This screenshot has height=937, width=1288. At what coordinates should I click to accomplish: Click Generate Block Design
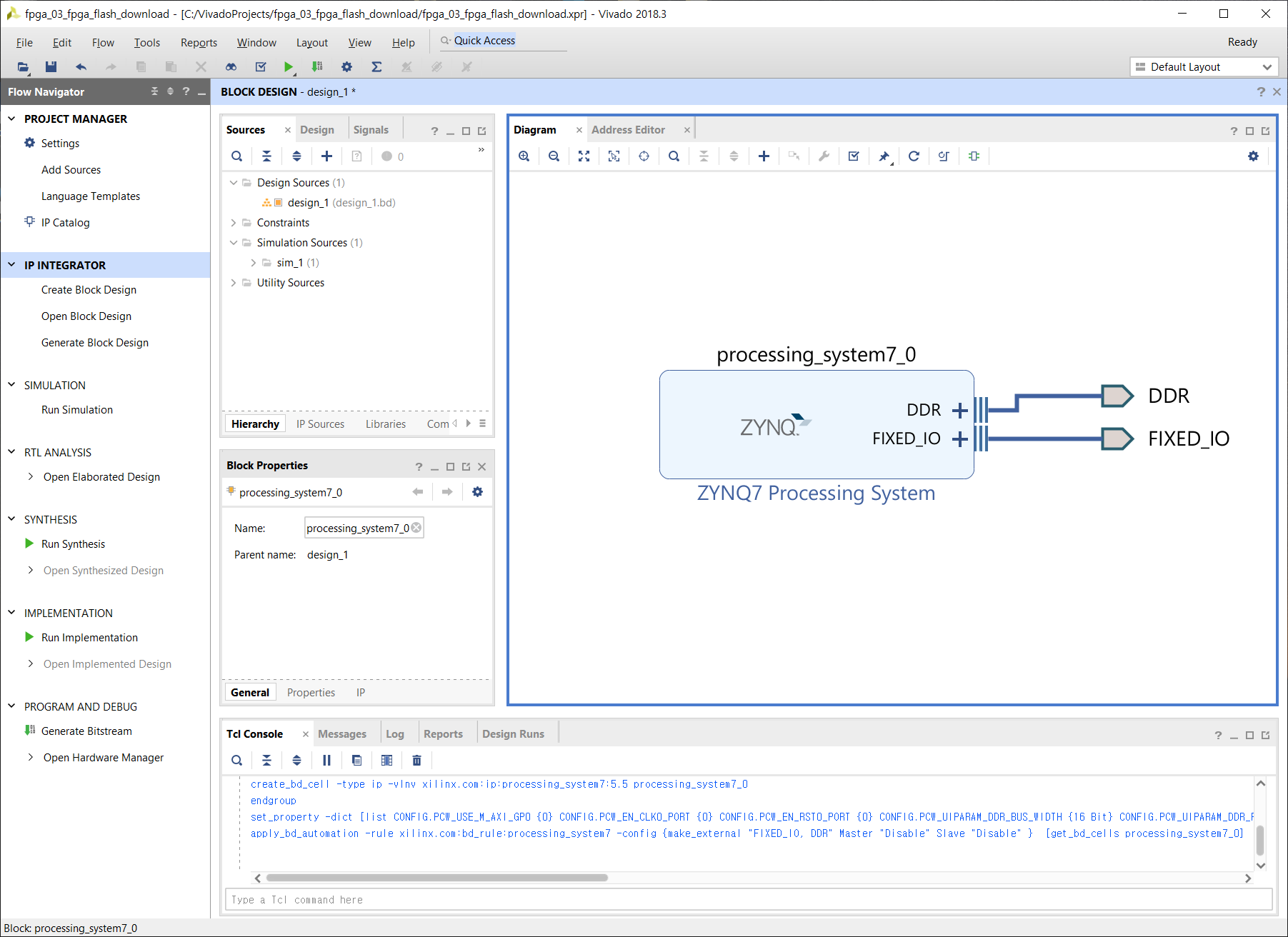pyautogui.click(x=95, y=343)
